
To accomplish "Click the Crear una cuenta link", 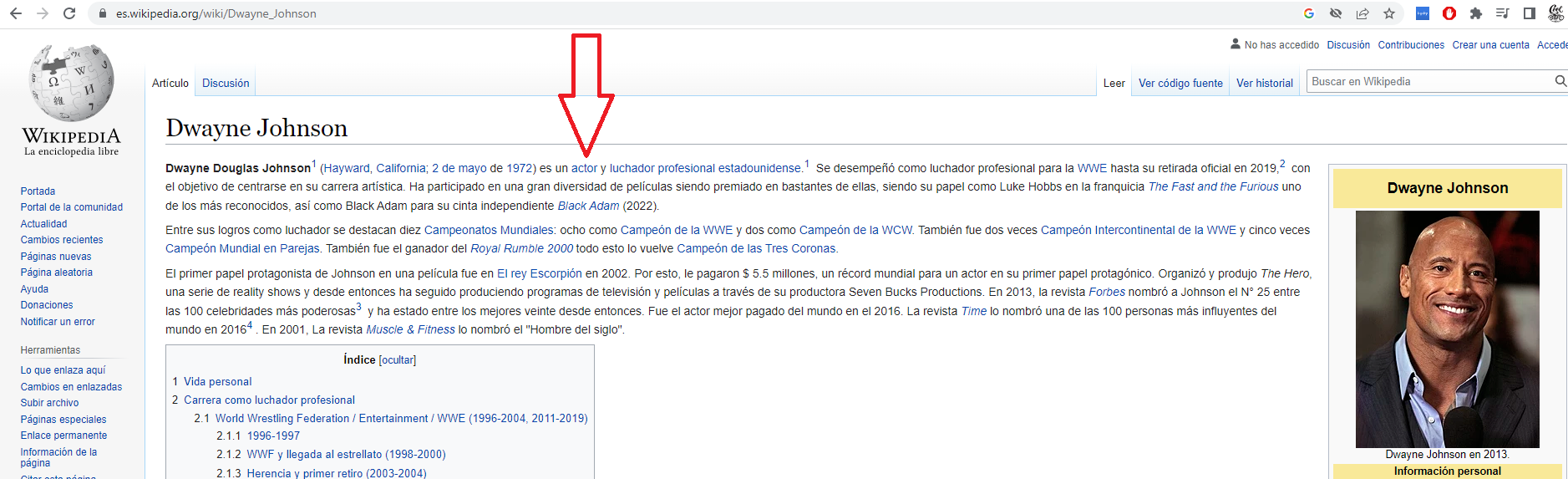I will [1490, 45].
